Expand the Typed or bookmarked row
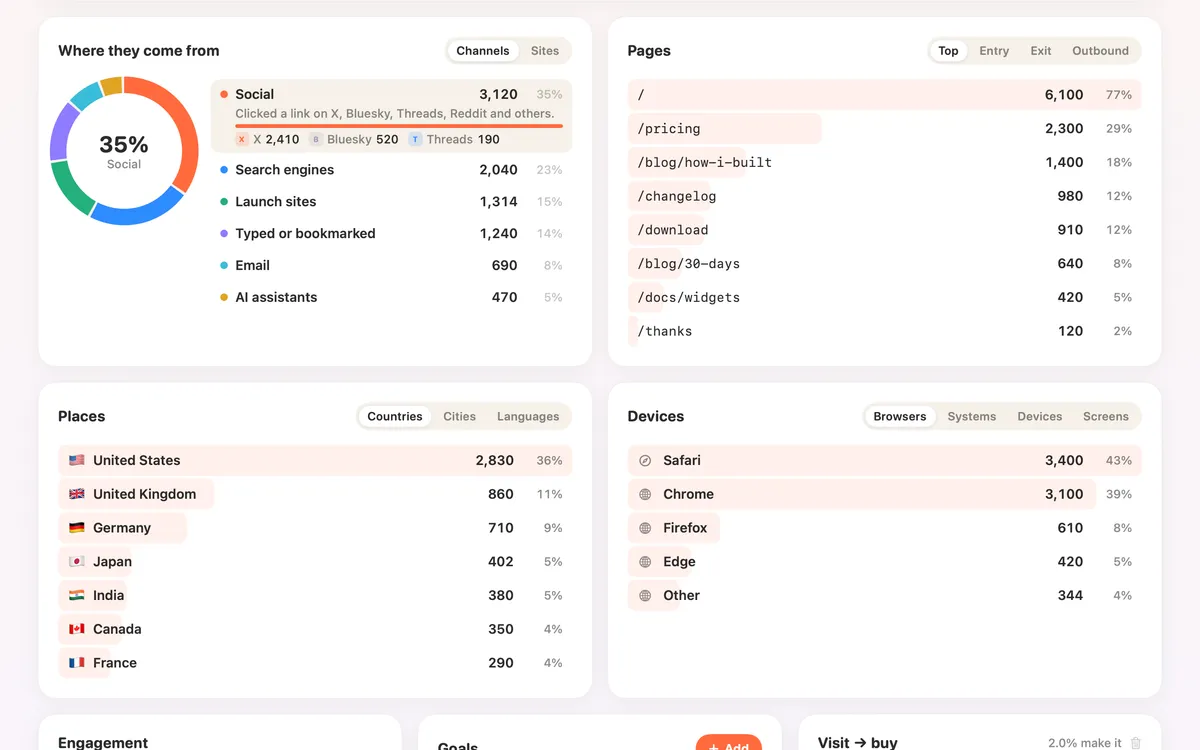The image size is (1200, 750). tap(391, 234)
